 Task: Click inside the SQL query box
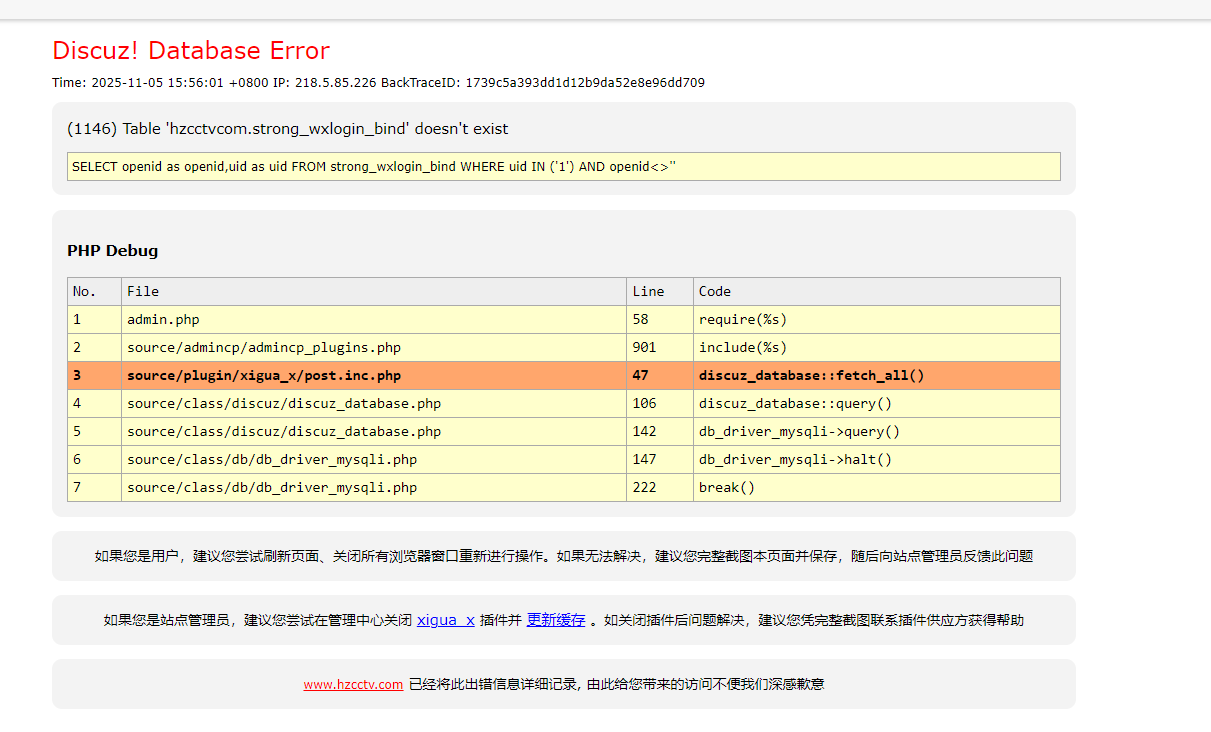(x=564, y=167)
